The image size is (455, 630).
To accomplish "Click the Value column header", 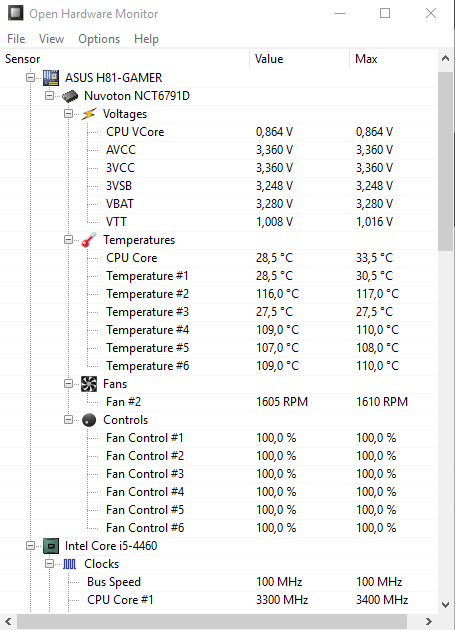I will (299, 59).
